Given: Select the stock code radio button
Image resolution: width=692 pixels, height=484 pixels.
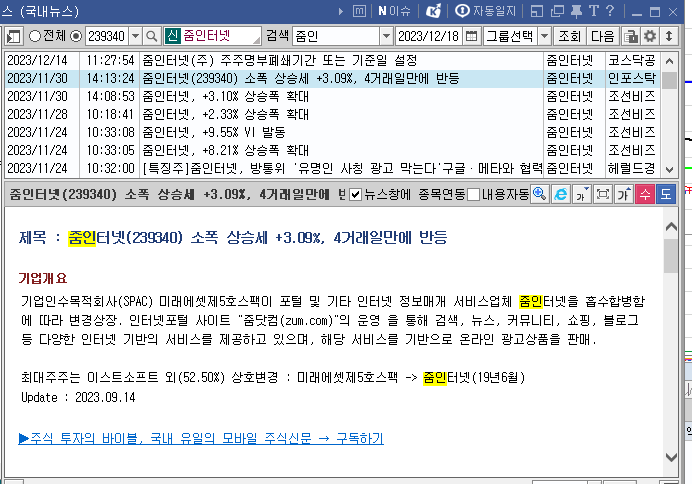Looking at the screenshot, I should (x=76, y=36).
